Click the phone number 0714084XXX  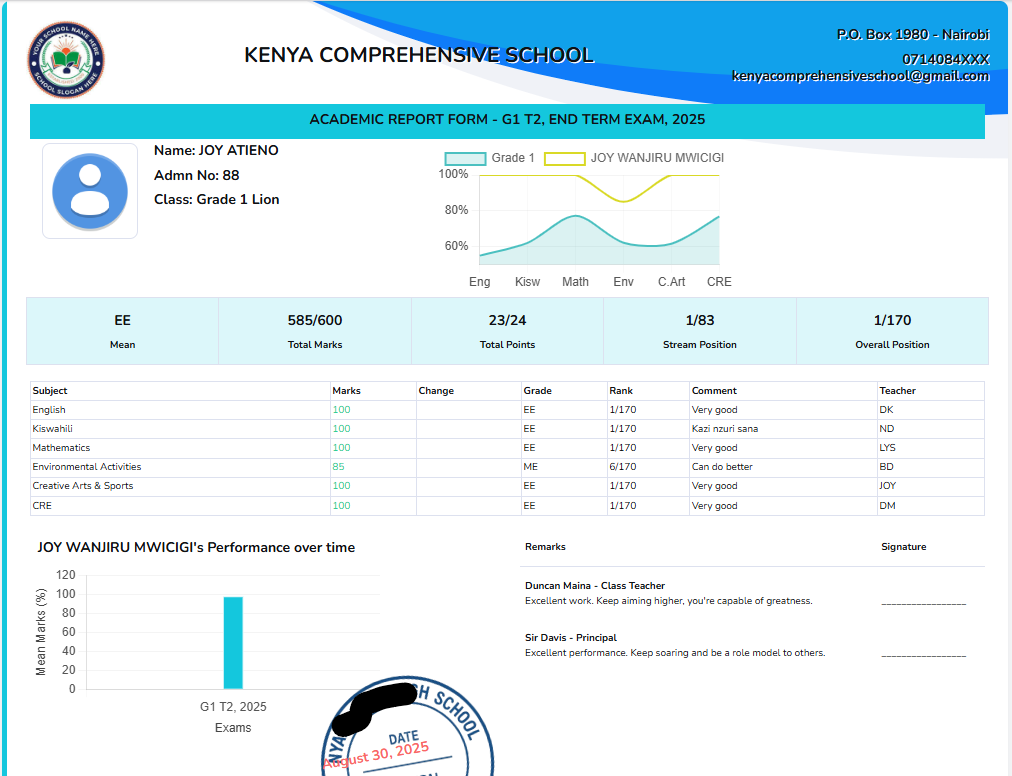pos(946,59)
